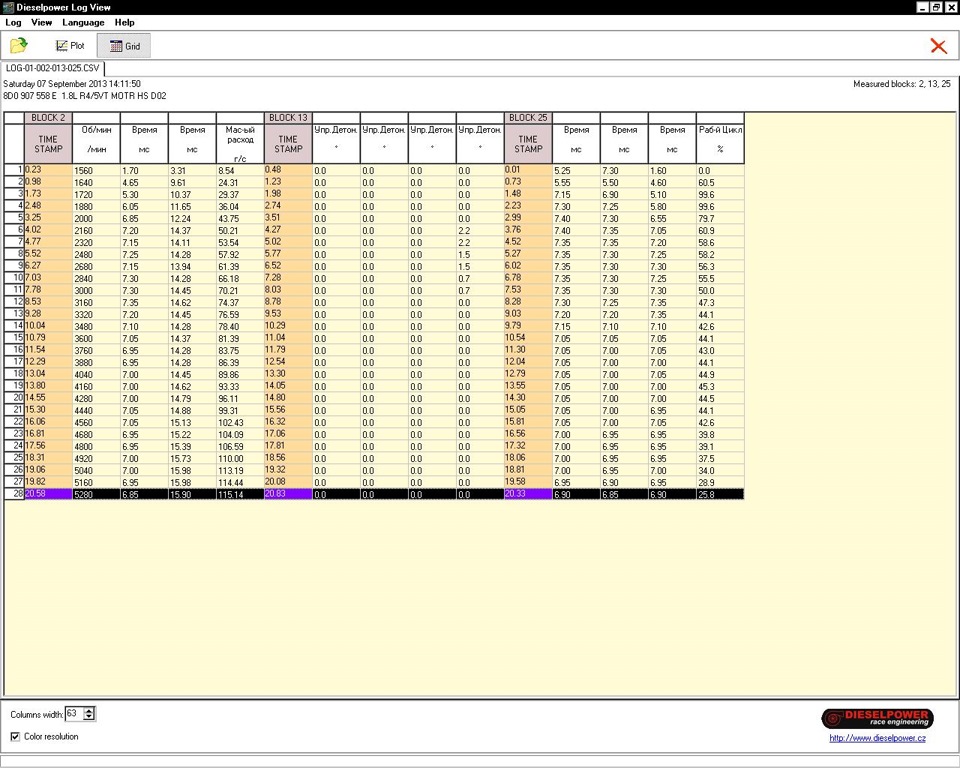This screenshot has width=960, height=768.
Task: Click the highlighted timestamp 20.83
Action: pos(288,494)
